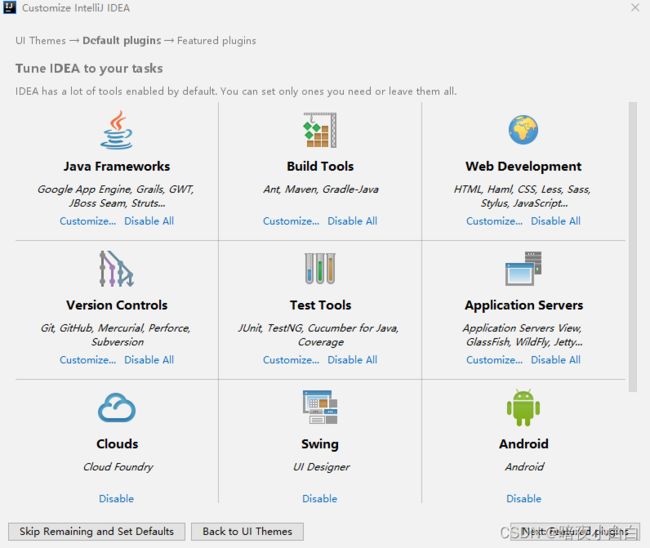Disable all Java Frameworks plugins
Viewport: 650px width, 548px height.
(x=149, y=221)
